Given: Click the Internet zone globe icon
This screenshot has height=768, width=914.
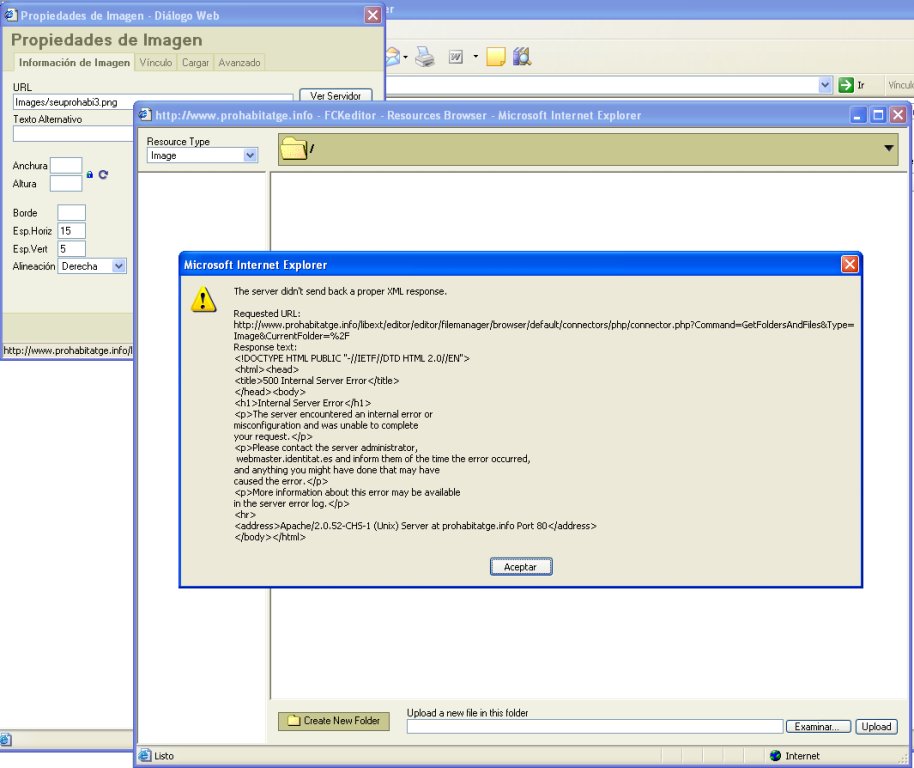Looking at the screenshot, I should click(x=775, y=756).
